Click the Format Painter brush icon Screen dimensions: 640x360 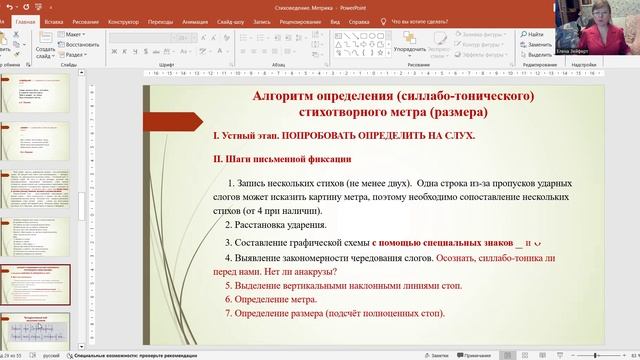(16, 54)
